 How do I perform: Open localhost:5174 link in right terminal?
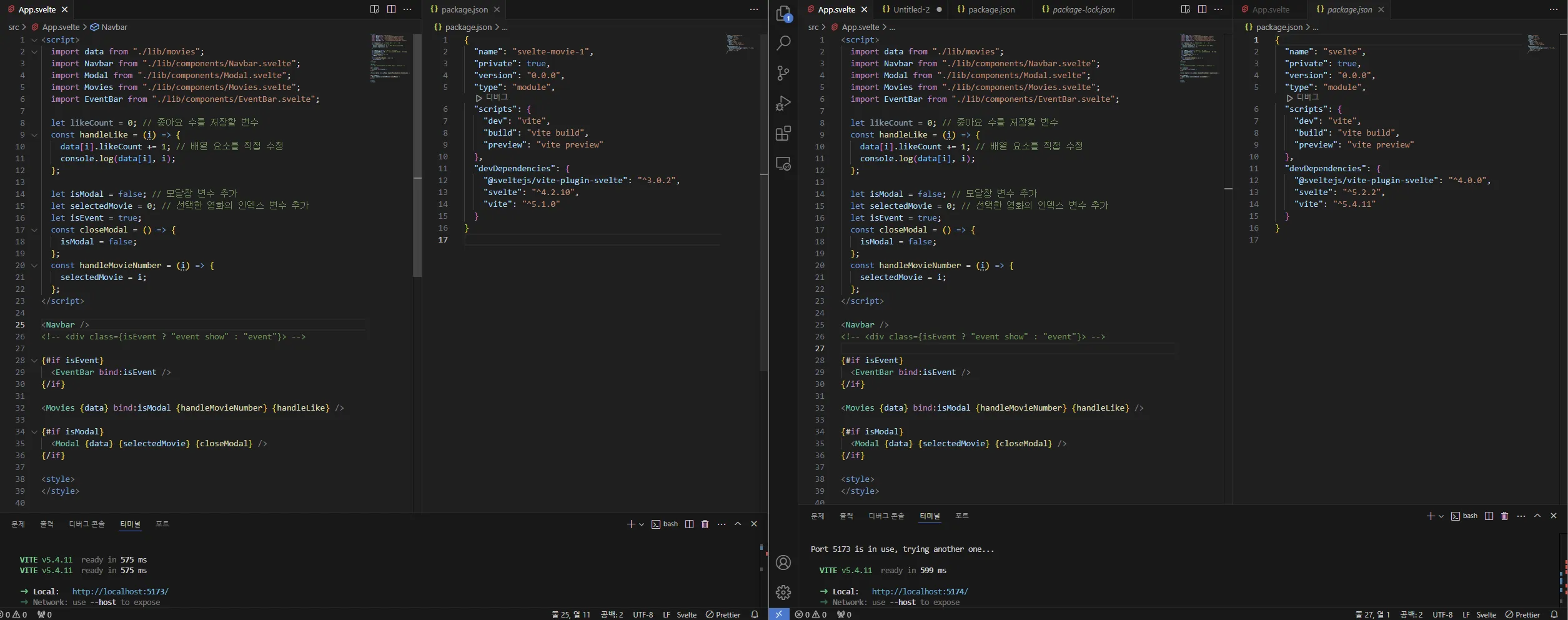920,591
